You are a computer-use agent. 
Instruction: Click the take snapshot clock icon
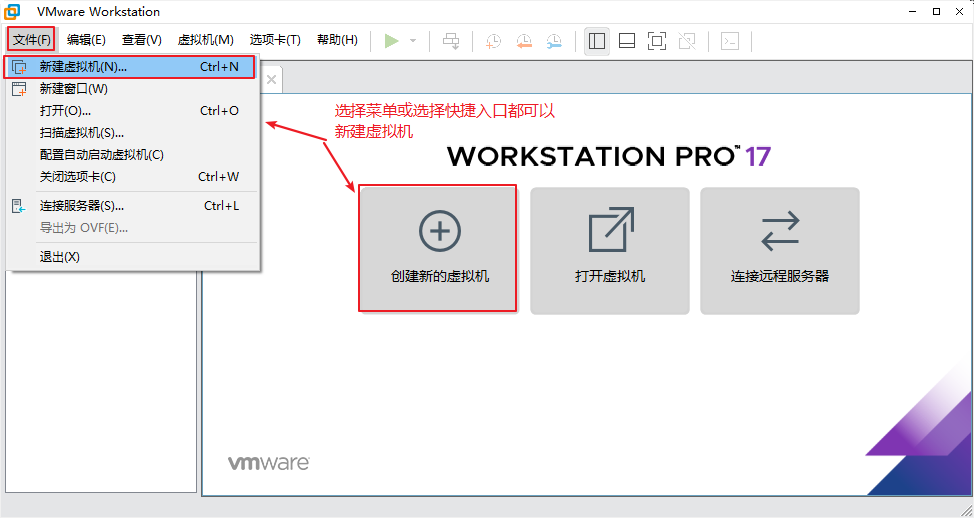(493, 41)
